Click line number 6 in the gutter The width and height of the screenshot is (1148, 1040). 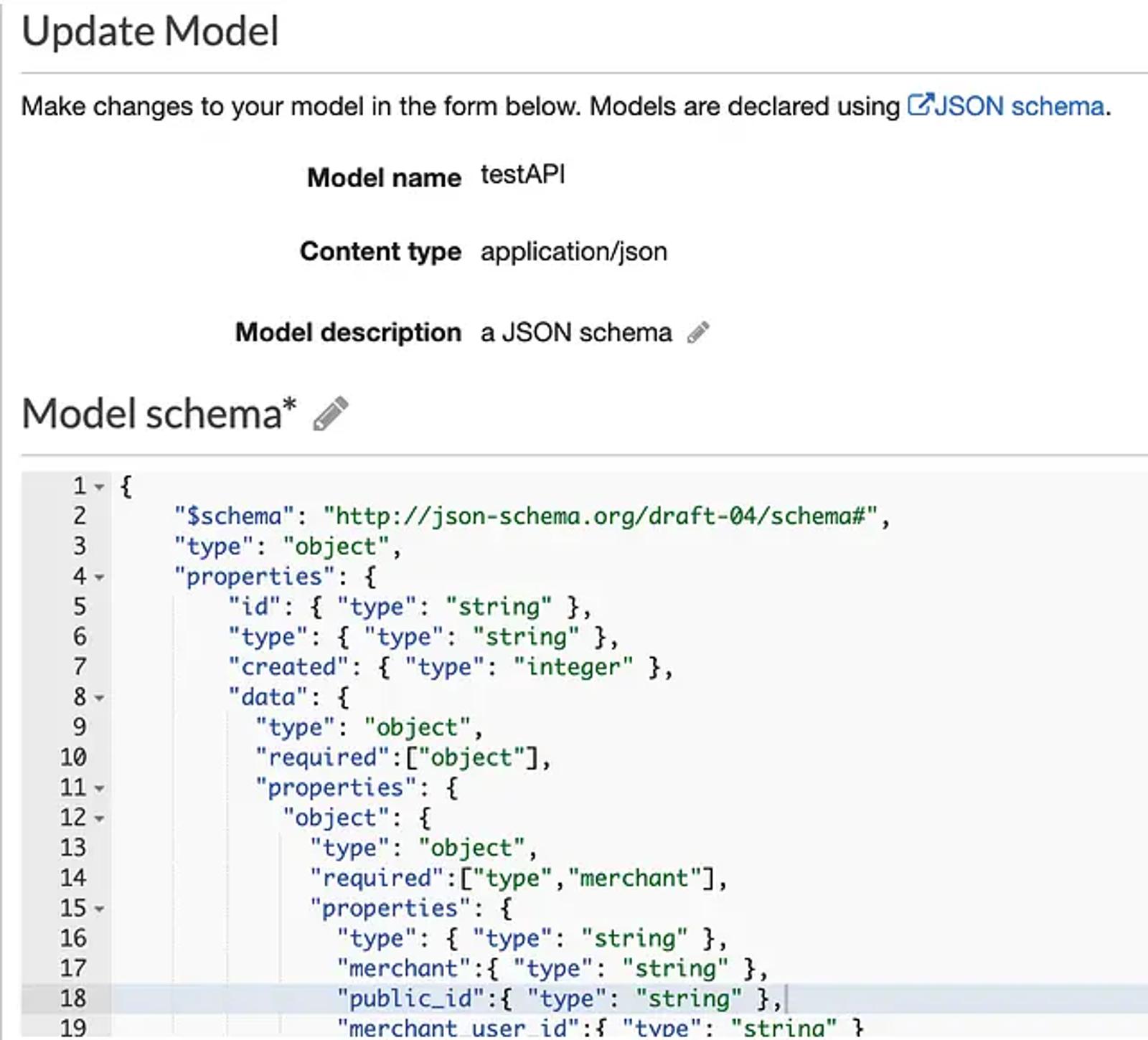(x=80, y=637)
